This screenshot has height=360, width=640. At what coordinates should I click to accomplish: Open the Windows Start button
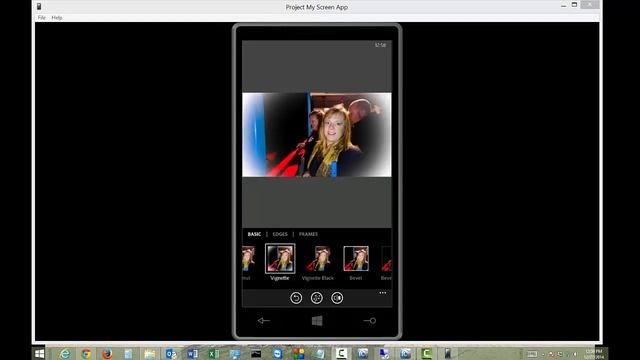[40, 354]
